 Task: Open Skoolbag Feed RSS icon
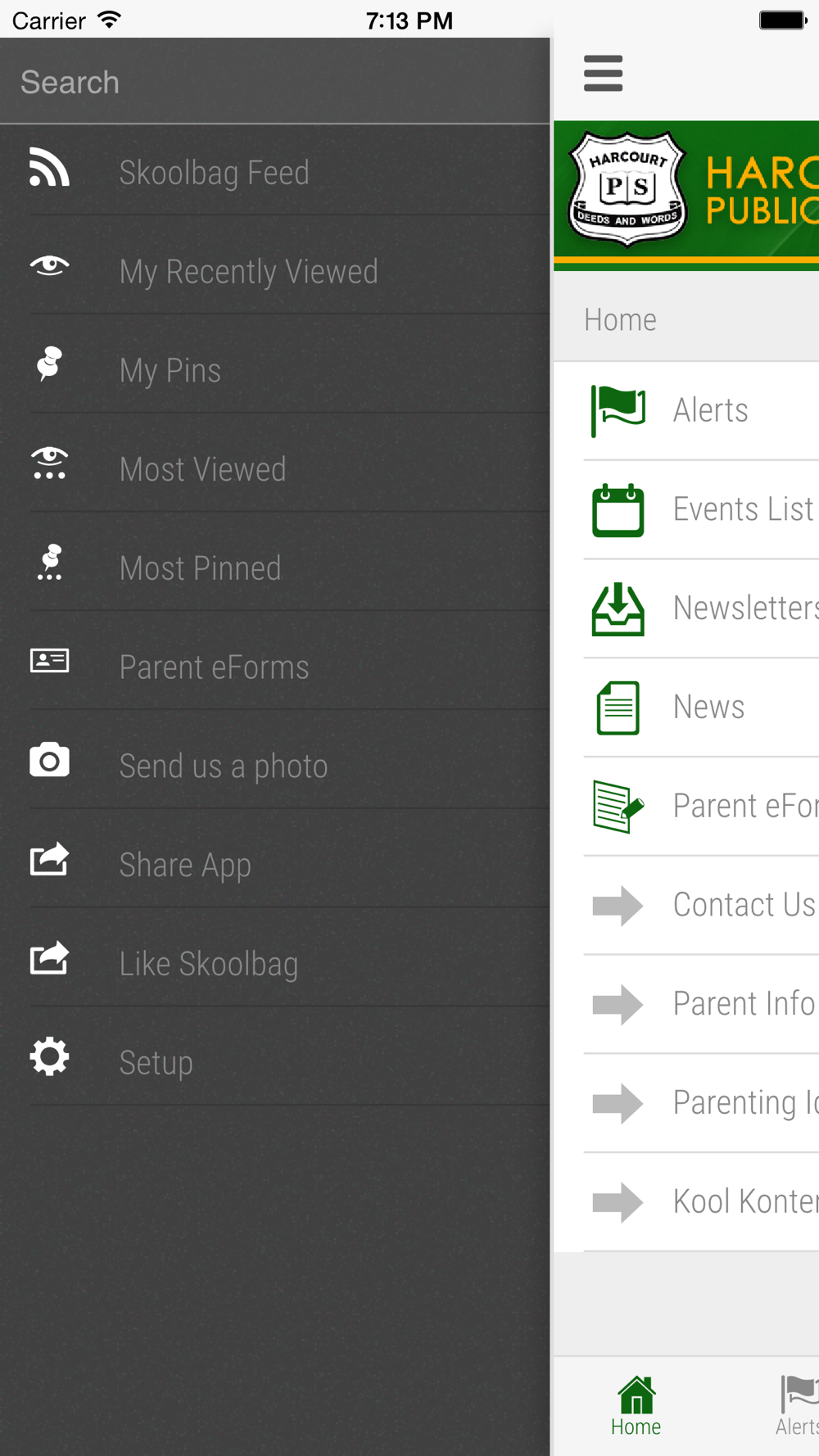[x=49, y=167]
